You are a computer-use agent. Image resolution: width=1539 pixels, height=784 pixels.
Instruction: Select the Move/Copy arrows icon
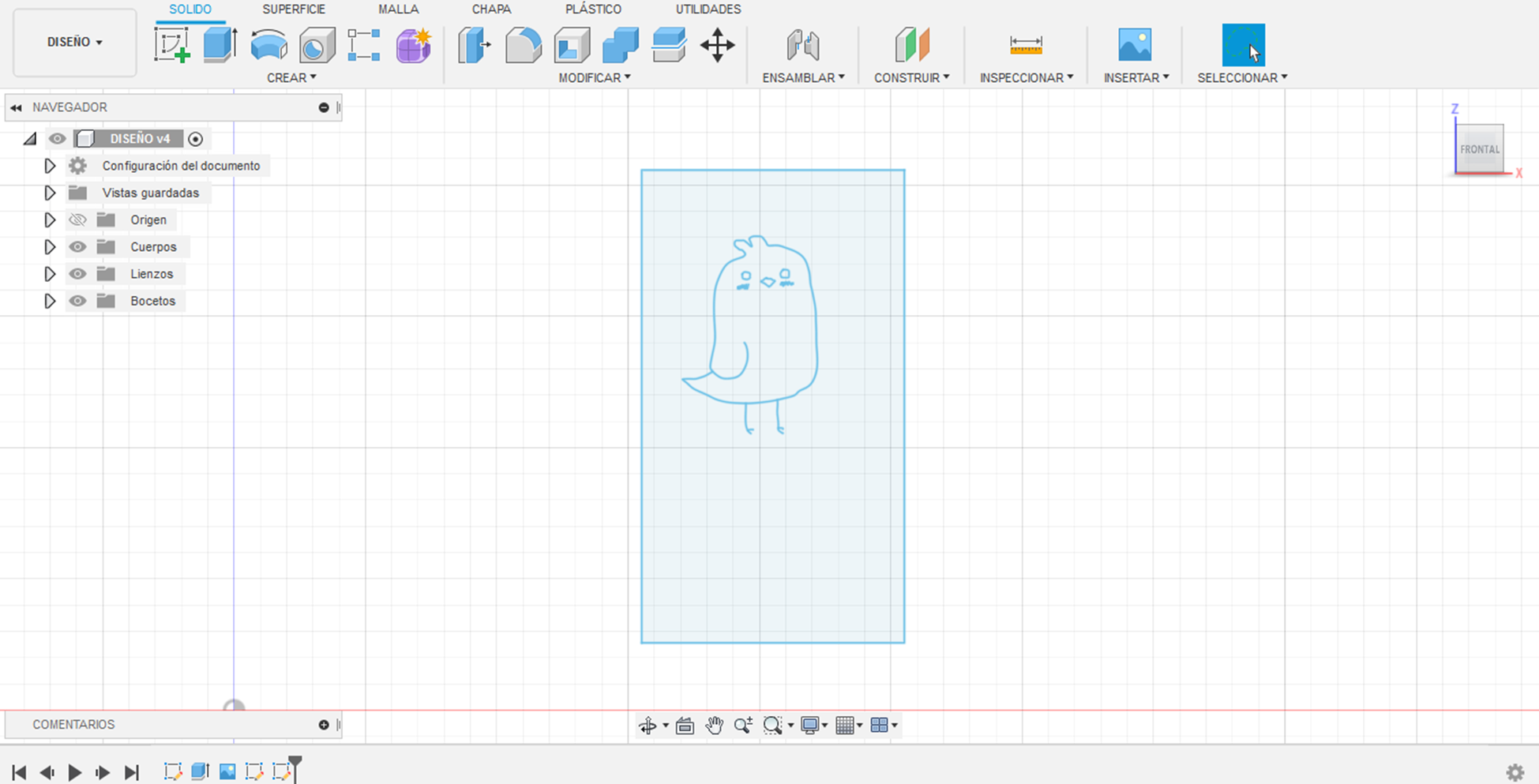(x=717, y=45)
